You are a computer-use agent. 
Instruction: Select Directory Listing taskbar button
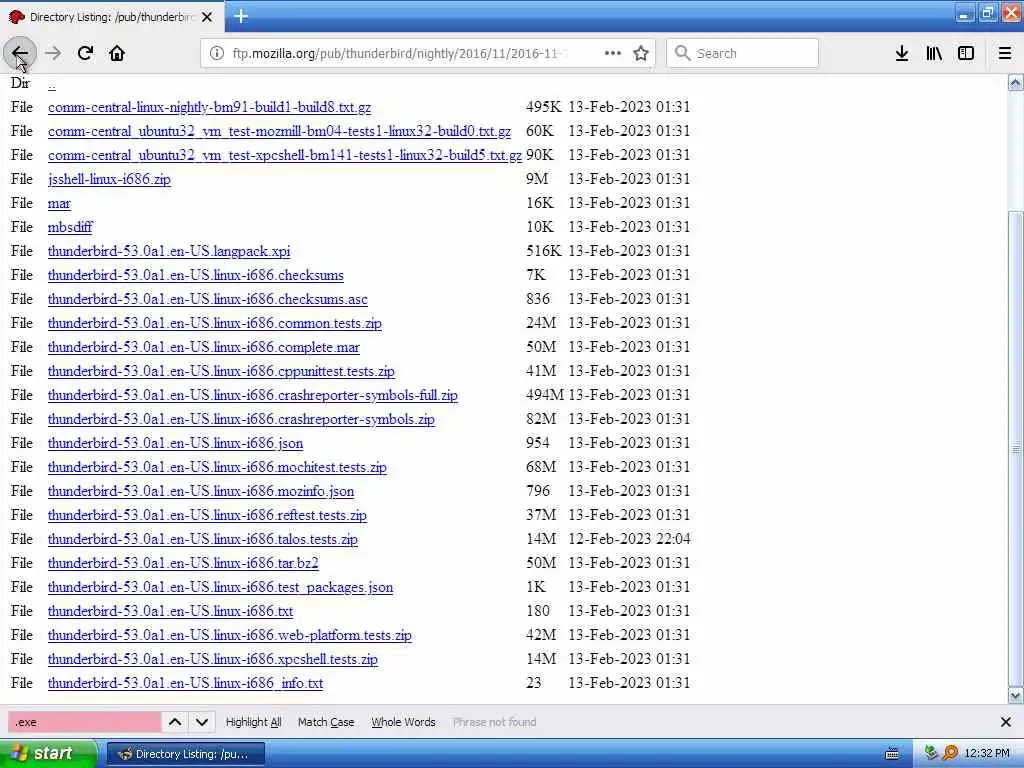click(185, 754)
